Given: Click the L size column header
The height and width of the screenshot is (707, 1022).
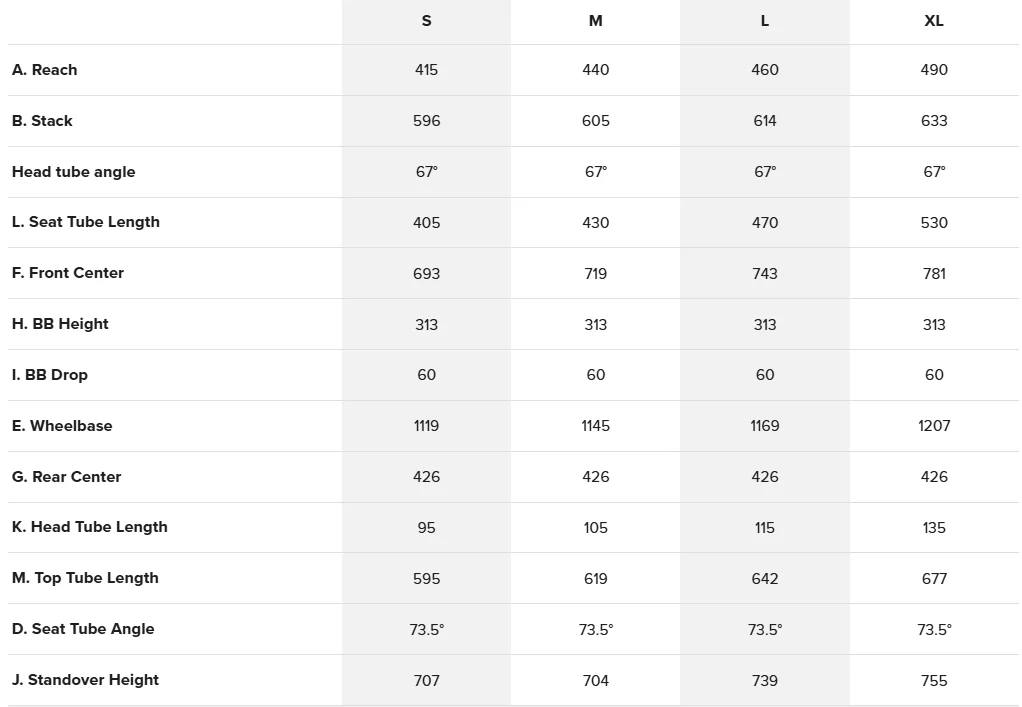Looking at the screenshot, I should pyautogui.click(x=765, y=21).
